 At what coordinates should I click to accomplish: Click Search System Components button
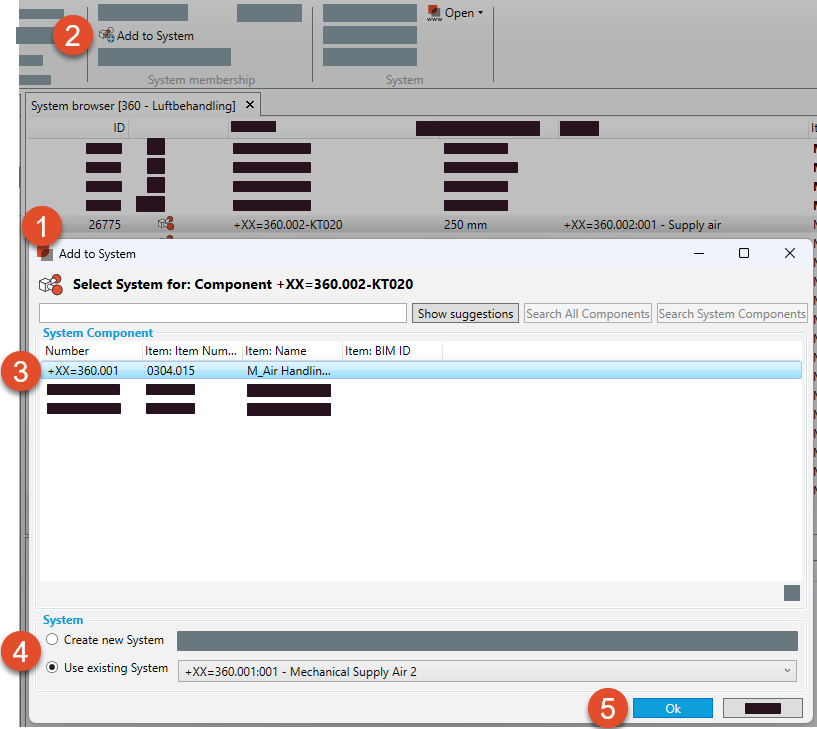point(731,313)
